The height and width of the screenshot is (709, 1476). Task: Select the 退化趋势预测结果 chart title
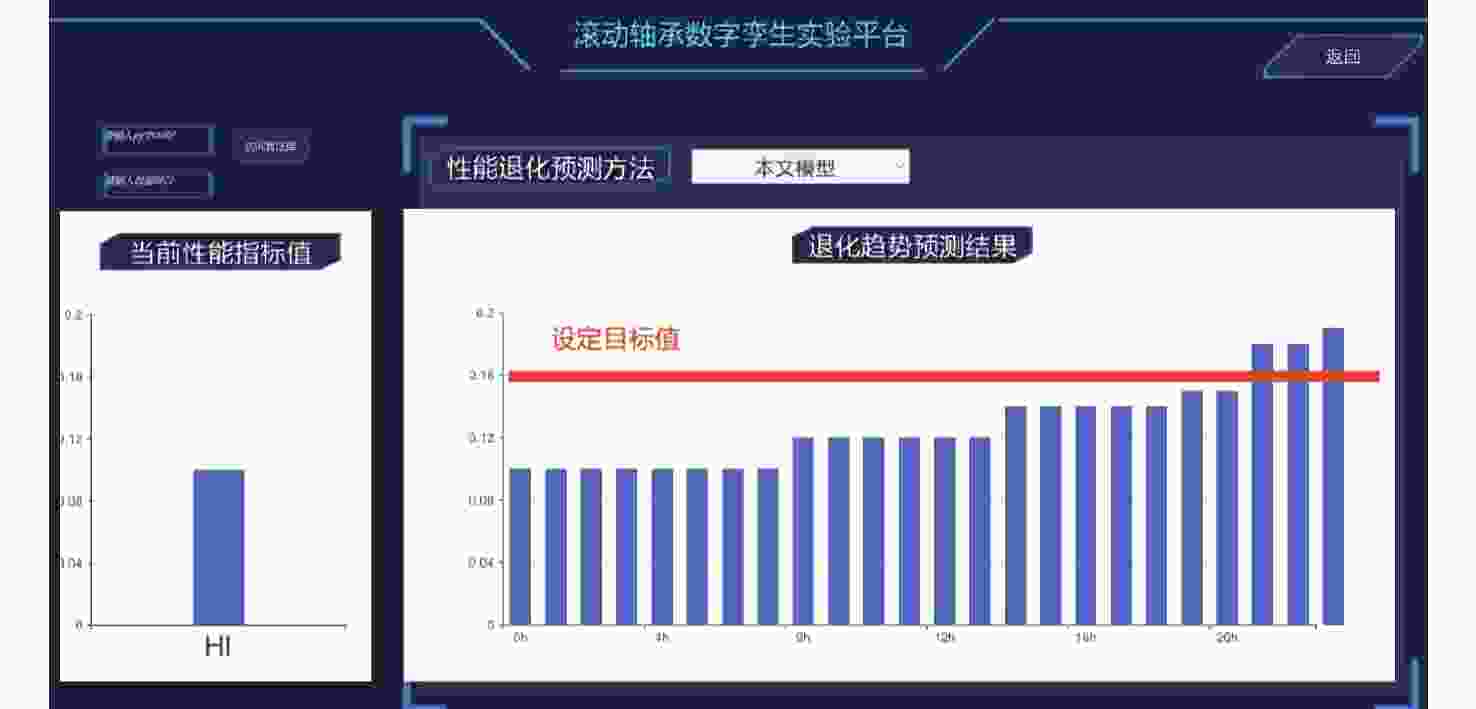click(911, 246)
